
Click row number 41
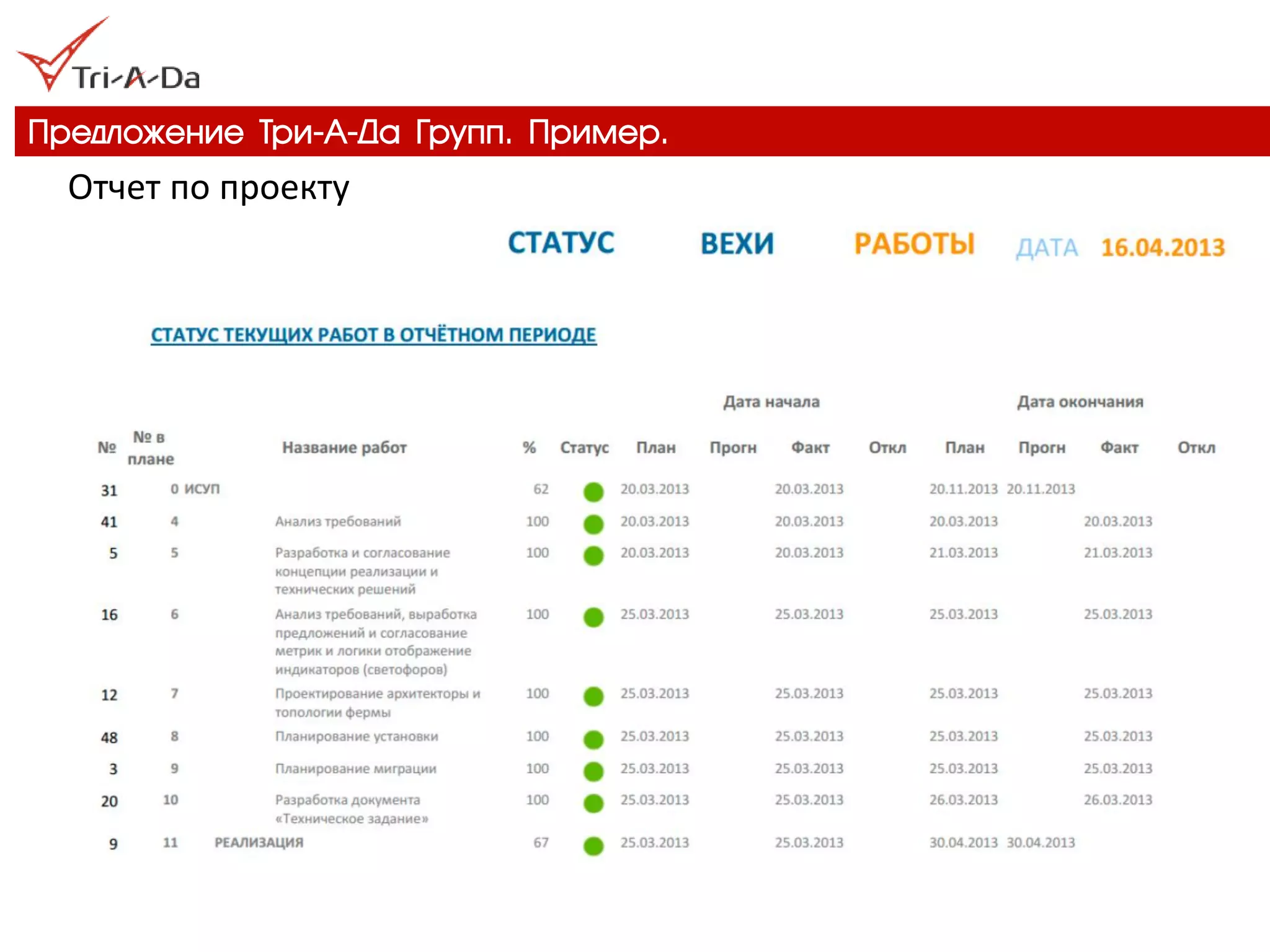pos(109,522)
